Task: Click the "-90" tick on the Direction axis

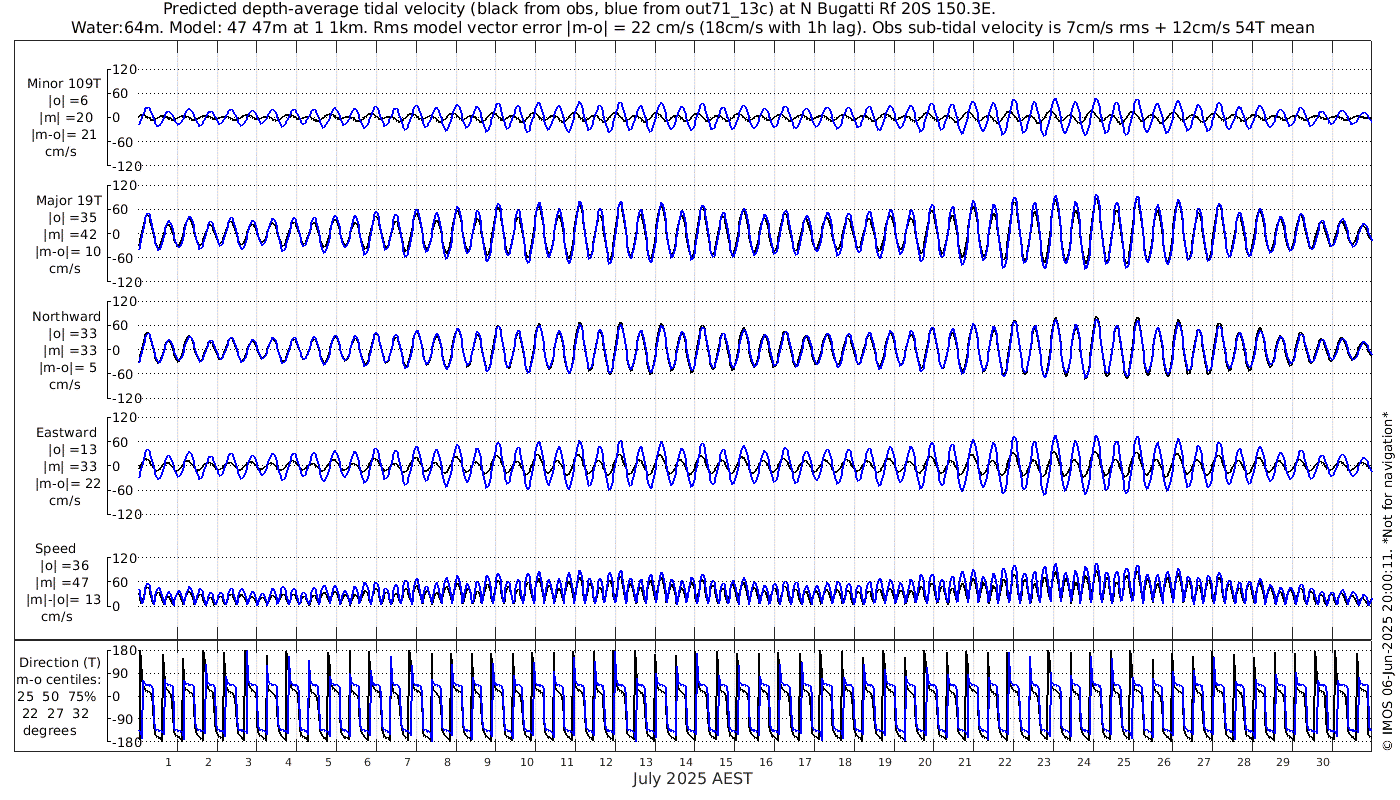Action: [x=123, y=719]
